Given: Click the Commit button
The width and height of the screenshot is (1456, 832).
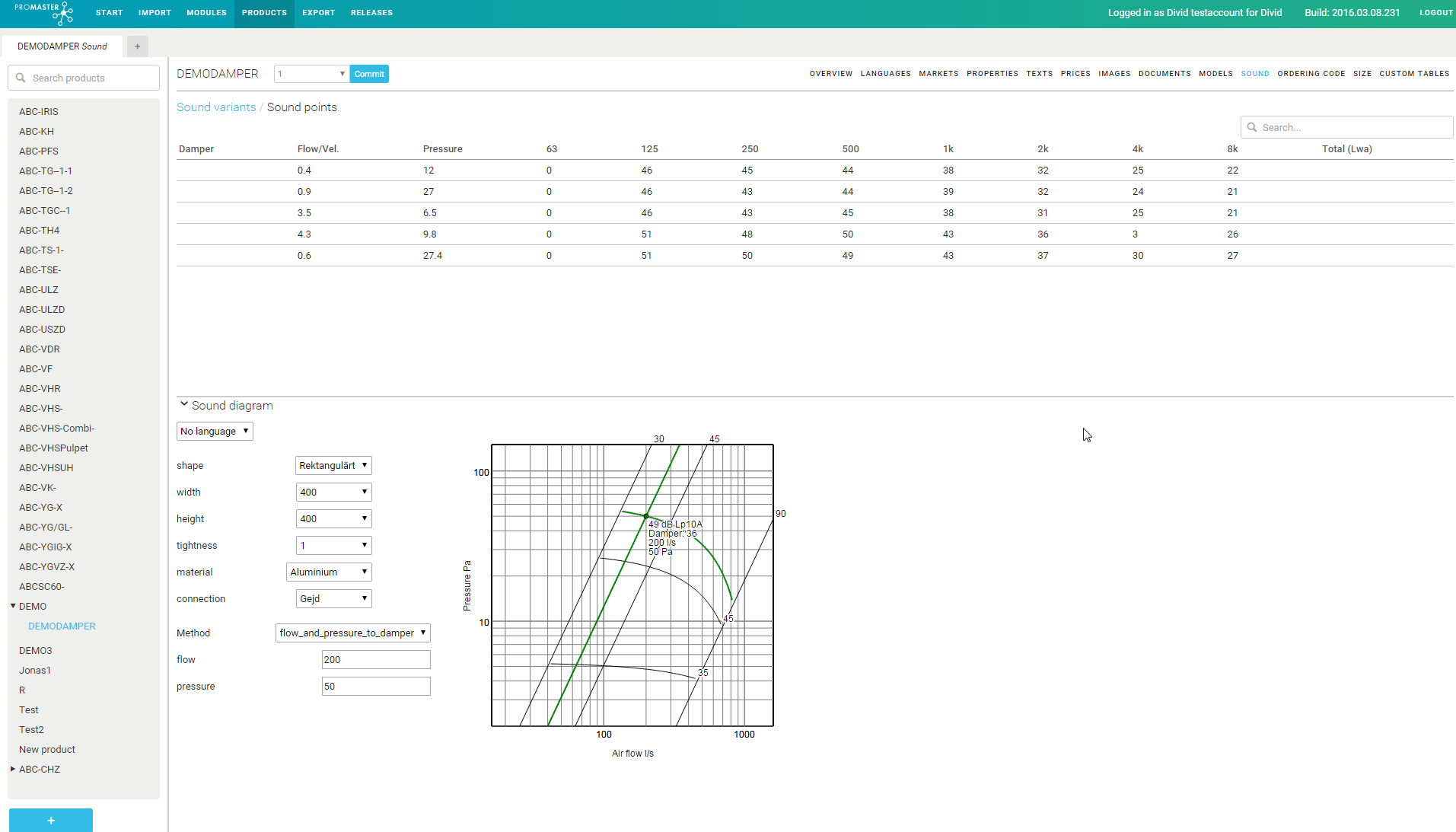Looking at the screenshot, I should (369, 74).
